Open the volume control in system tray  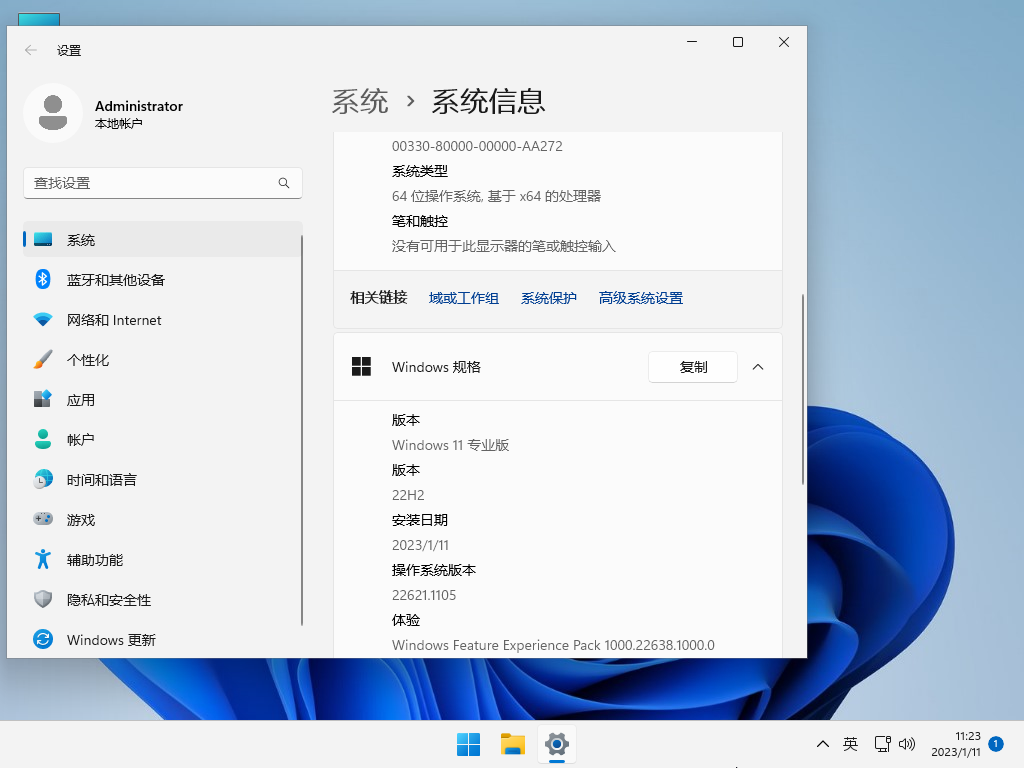click(x=907, y=744)
